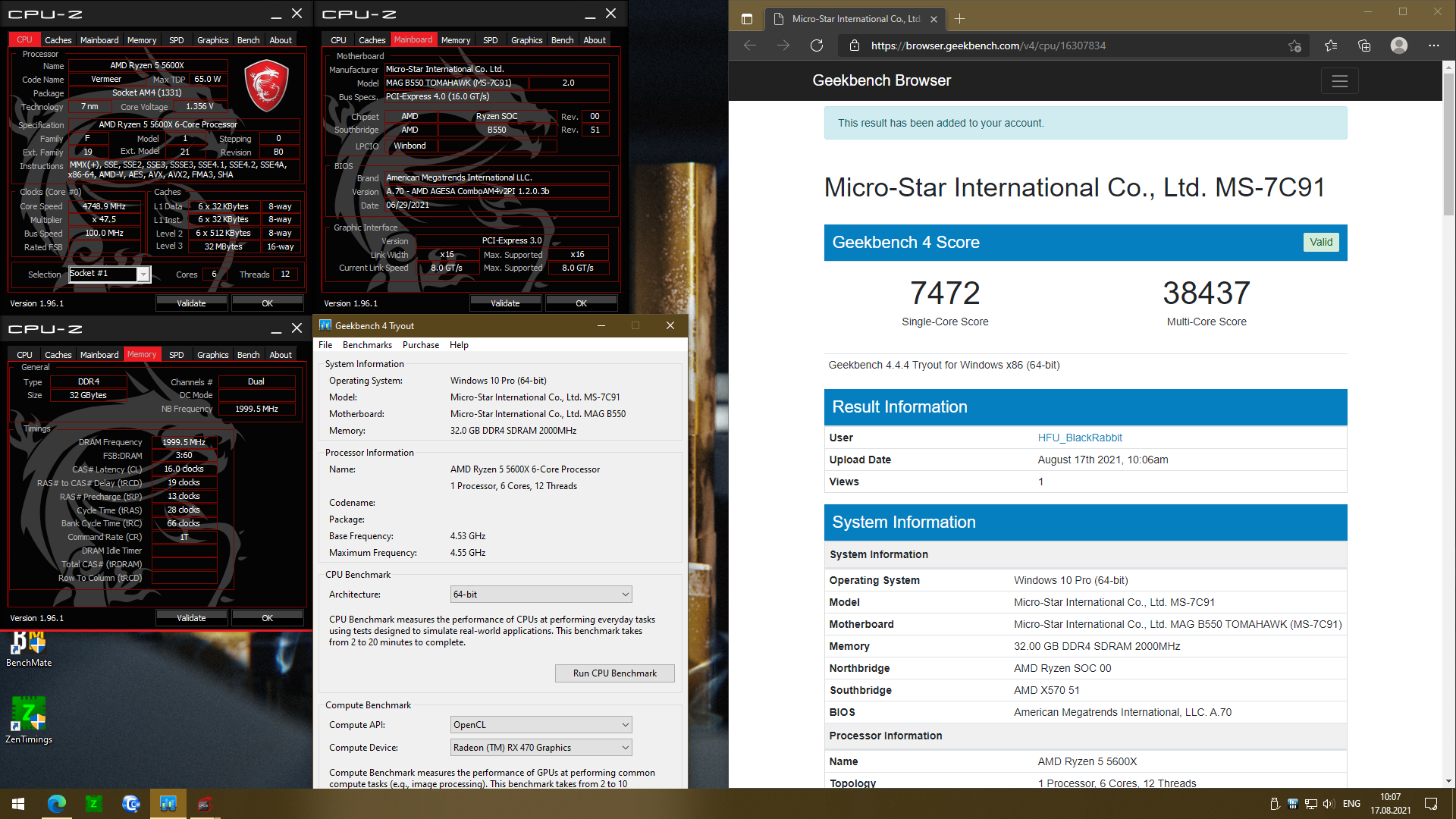The image size is (1456, 819).
Task: Open the Edge Collections panel
Action: point(1364,45)
